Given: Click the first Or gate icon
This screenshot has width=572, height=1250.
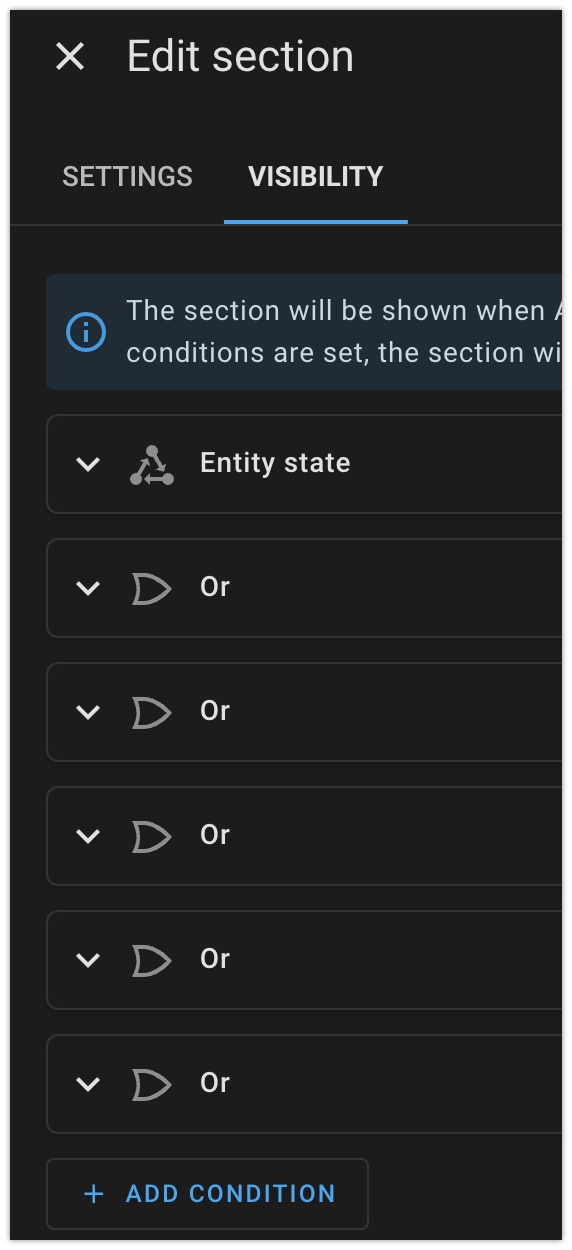Looking at the screenshot, I should click(x=152, y=589).
